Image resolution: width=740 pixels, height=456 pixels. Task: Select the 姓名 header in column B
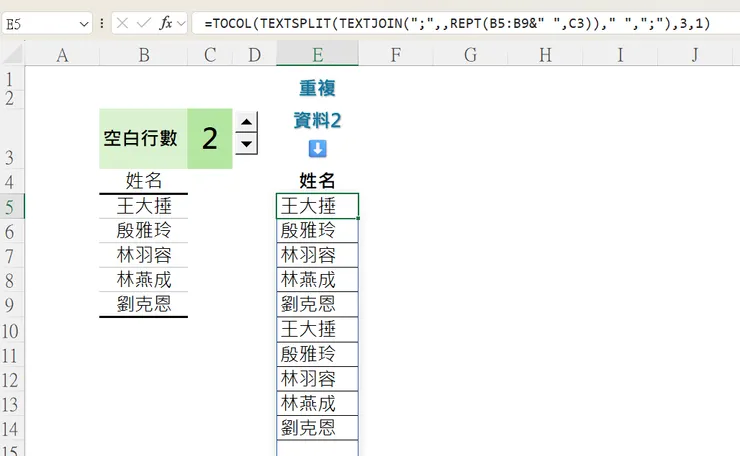(143, 181)
